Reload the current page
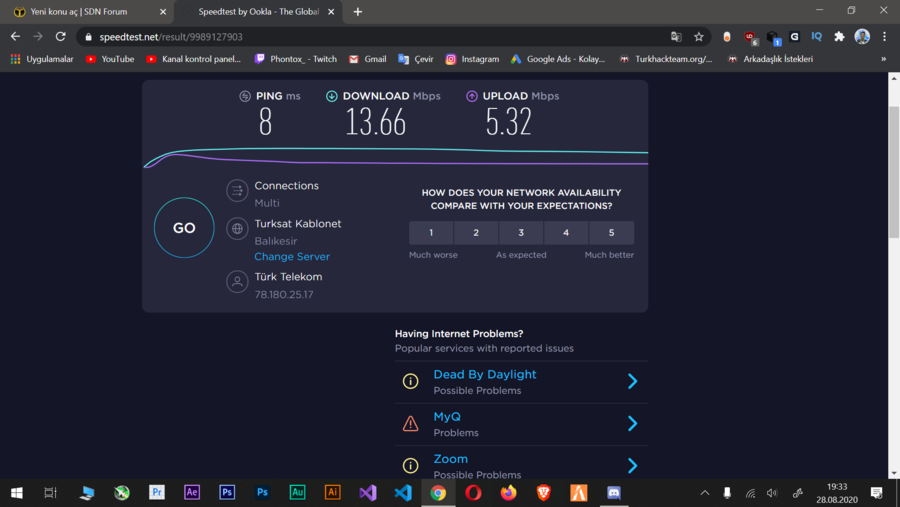This screenshot has width=900, height=507. (x=60, y=37)
